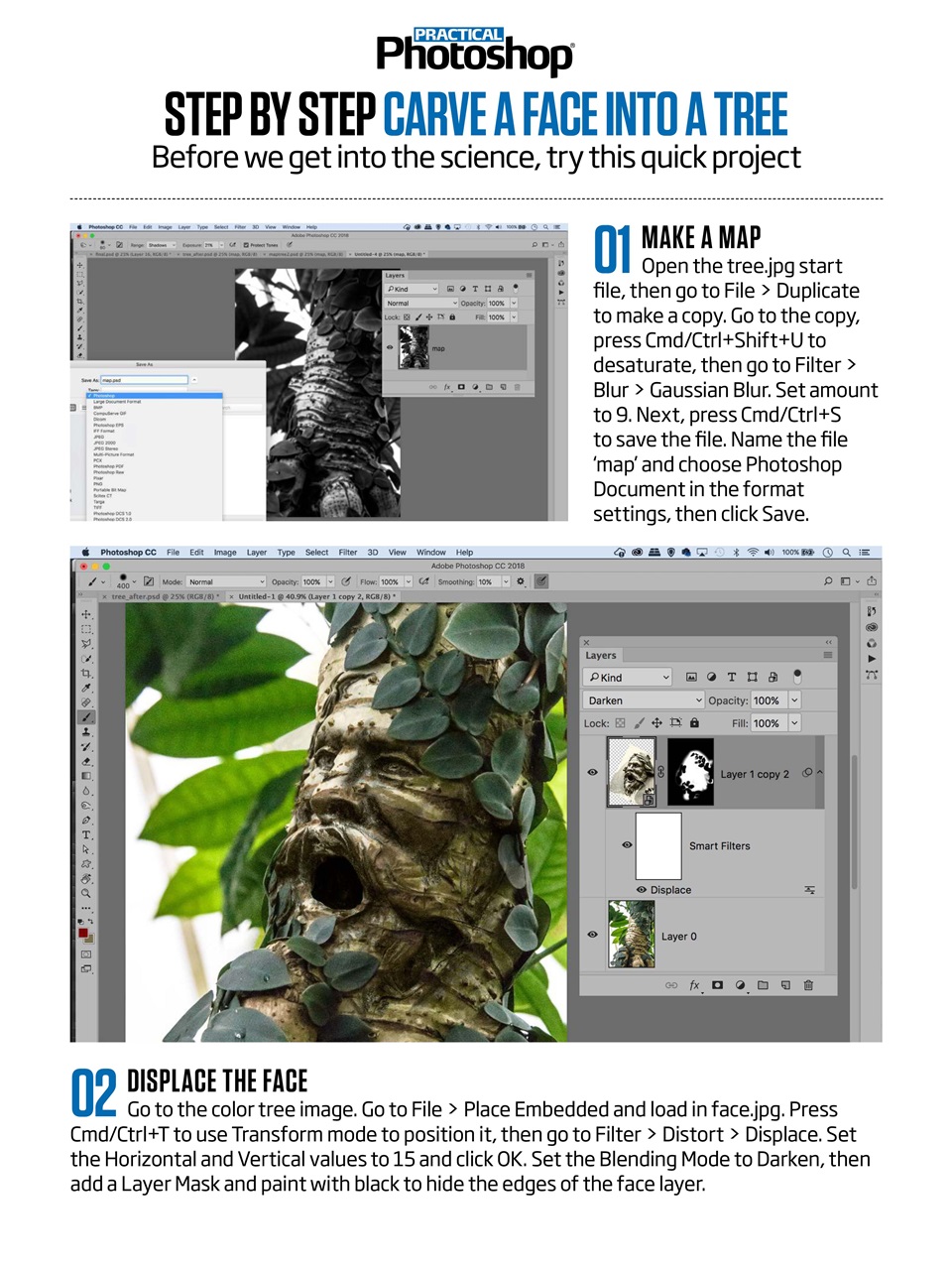Click the Add layer mask icon
The height and width of the screenshot is (1270, 952).
pos(719,985)
